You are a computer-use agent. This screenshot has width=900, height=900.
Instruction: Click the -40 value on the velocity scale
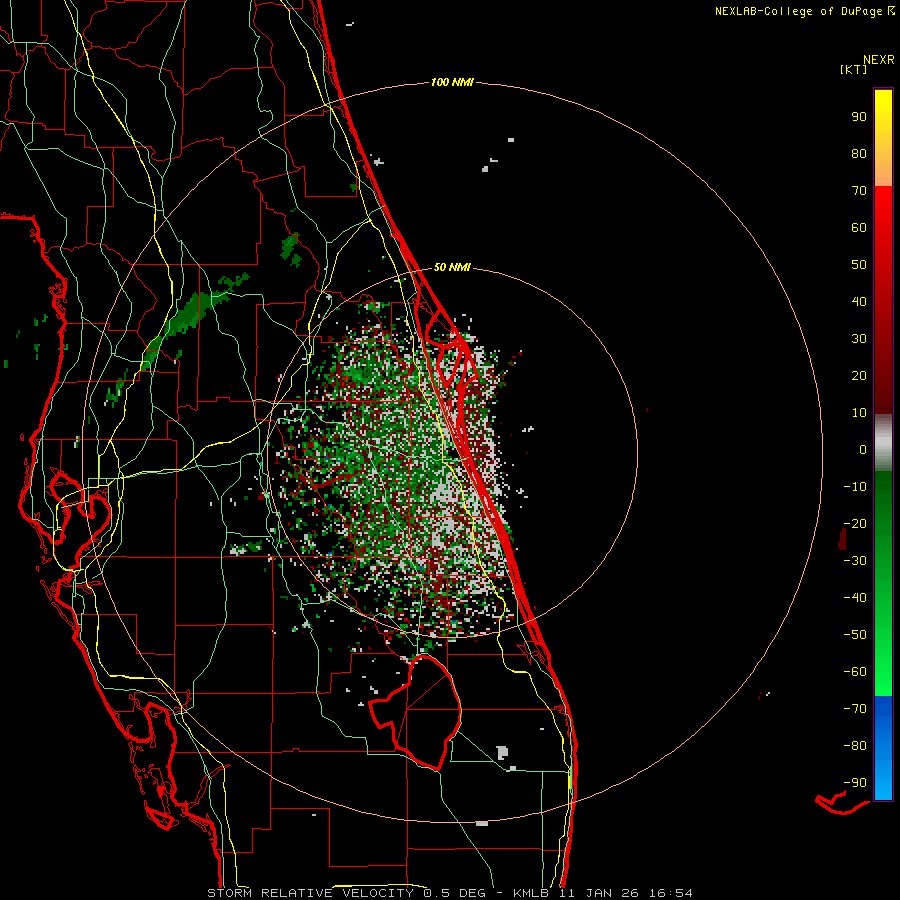coord(855,598)
